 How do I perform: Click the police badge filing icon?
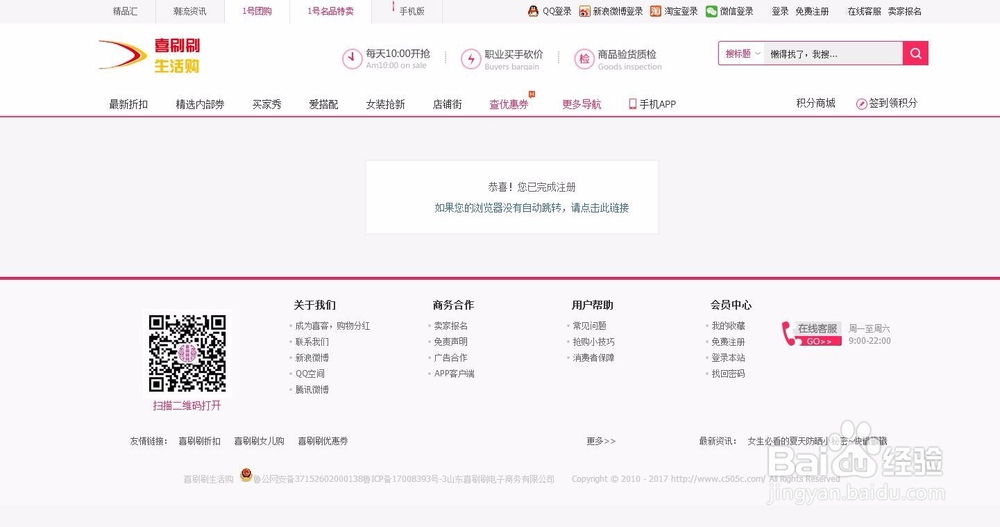(246, 475)
